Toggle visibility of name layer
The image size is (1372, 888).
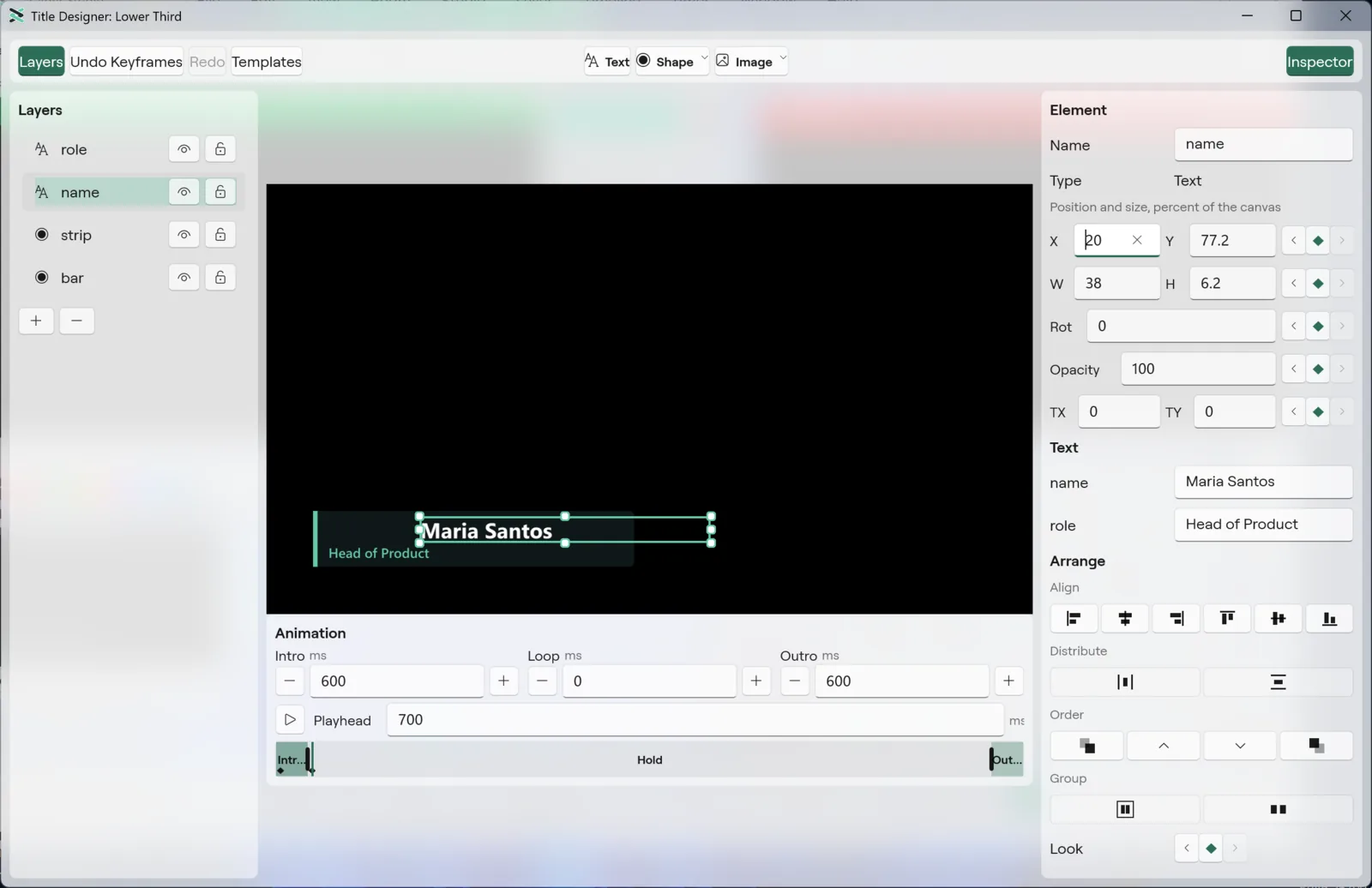pos(184,192)
